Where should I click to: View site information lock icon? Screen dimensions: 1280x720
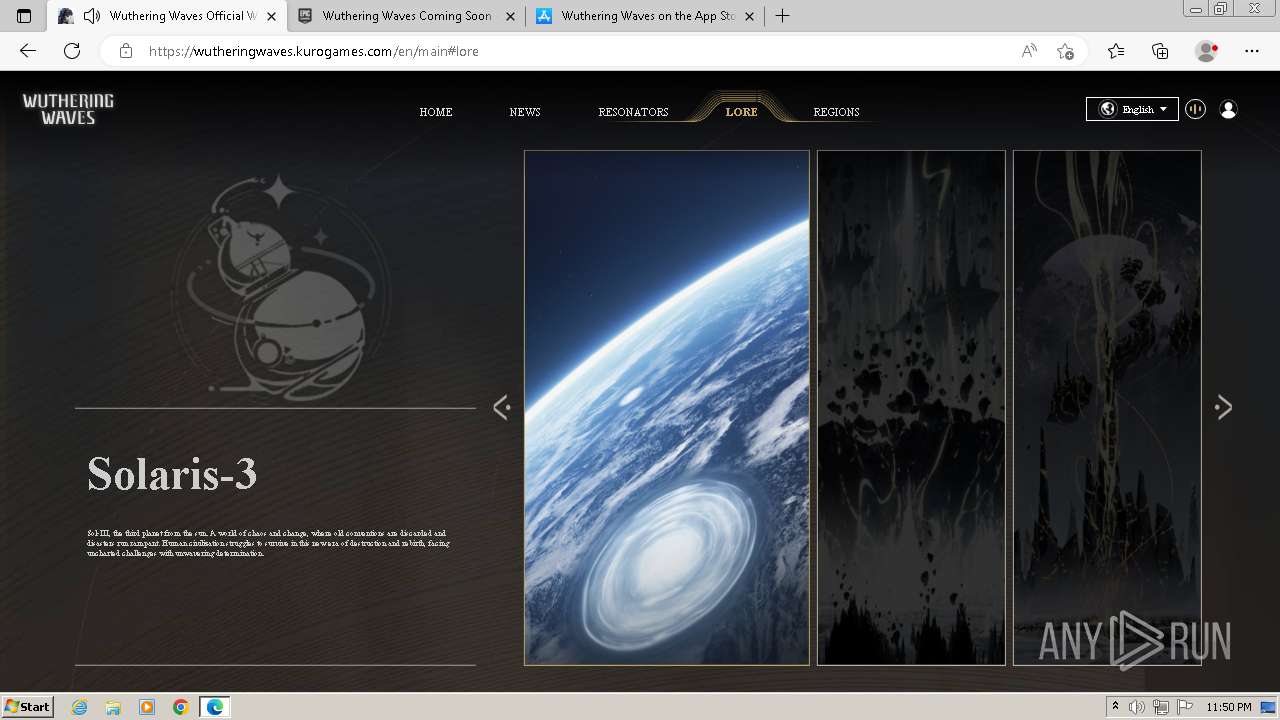126,51
